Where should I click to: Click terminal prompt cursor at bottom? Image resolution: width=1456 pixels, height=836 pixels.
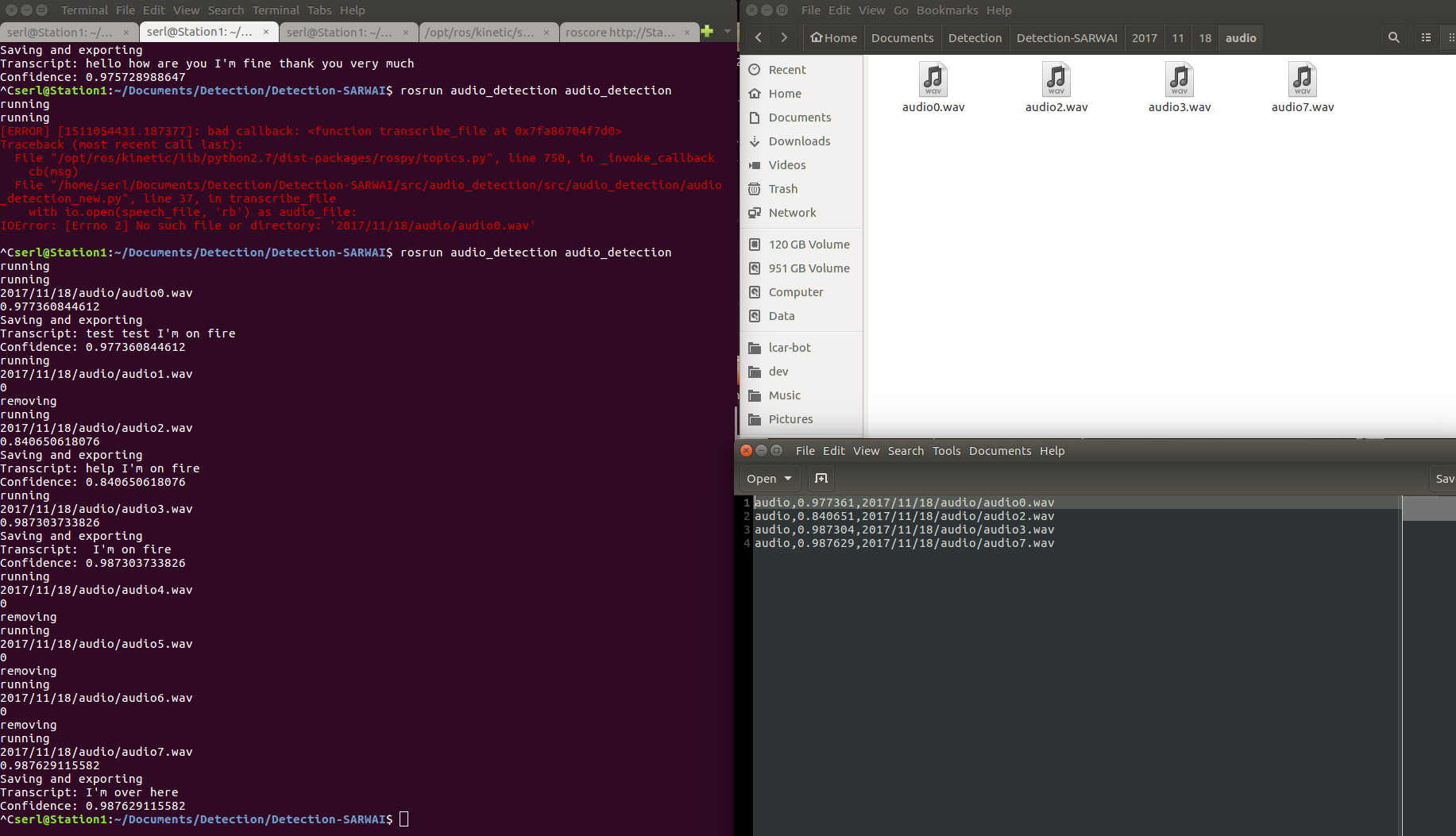[x=404, y=819]
